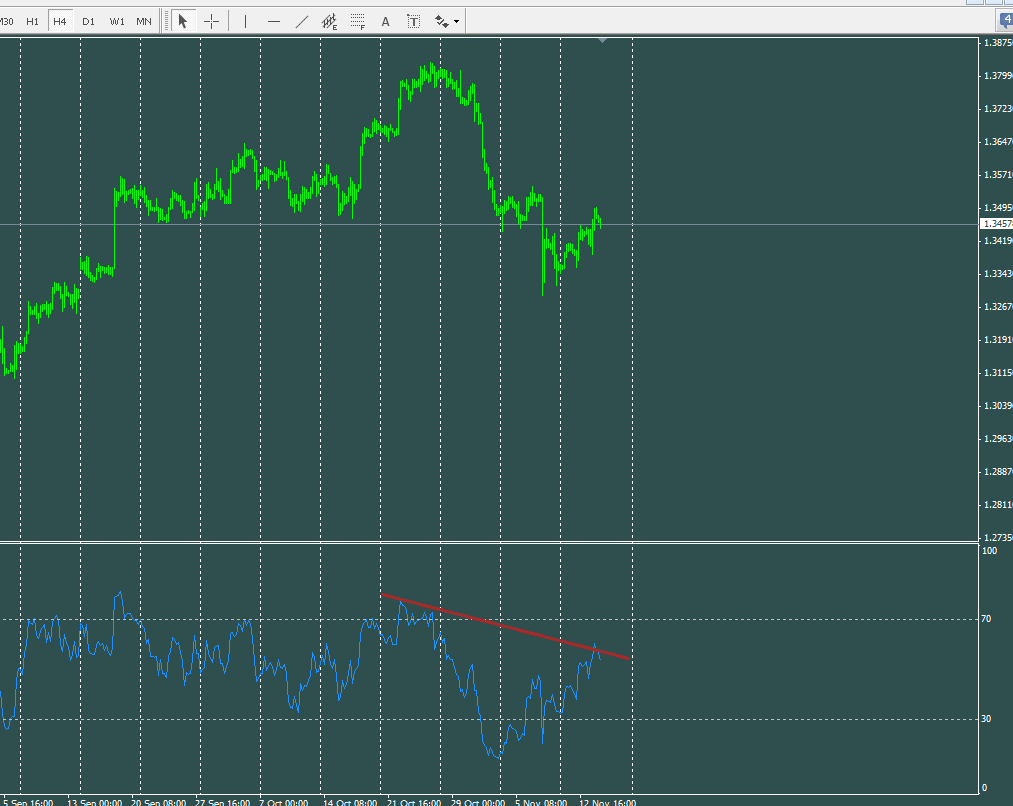Screen dimensions: 1013x806
Task: Click the RSI level label 30
Action: click(986, 718)
